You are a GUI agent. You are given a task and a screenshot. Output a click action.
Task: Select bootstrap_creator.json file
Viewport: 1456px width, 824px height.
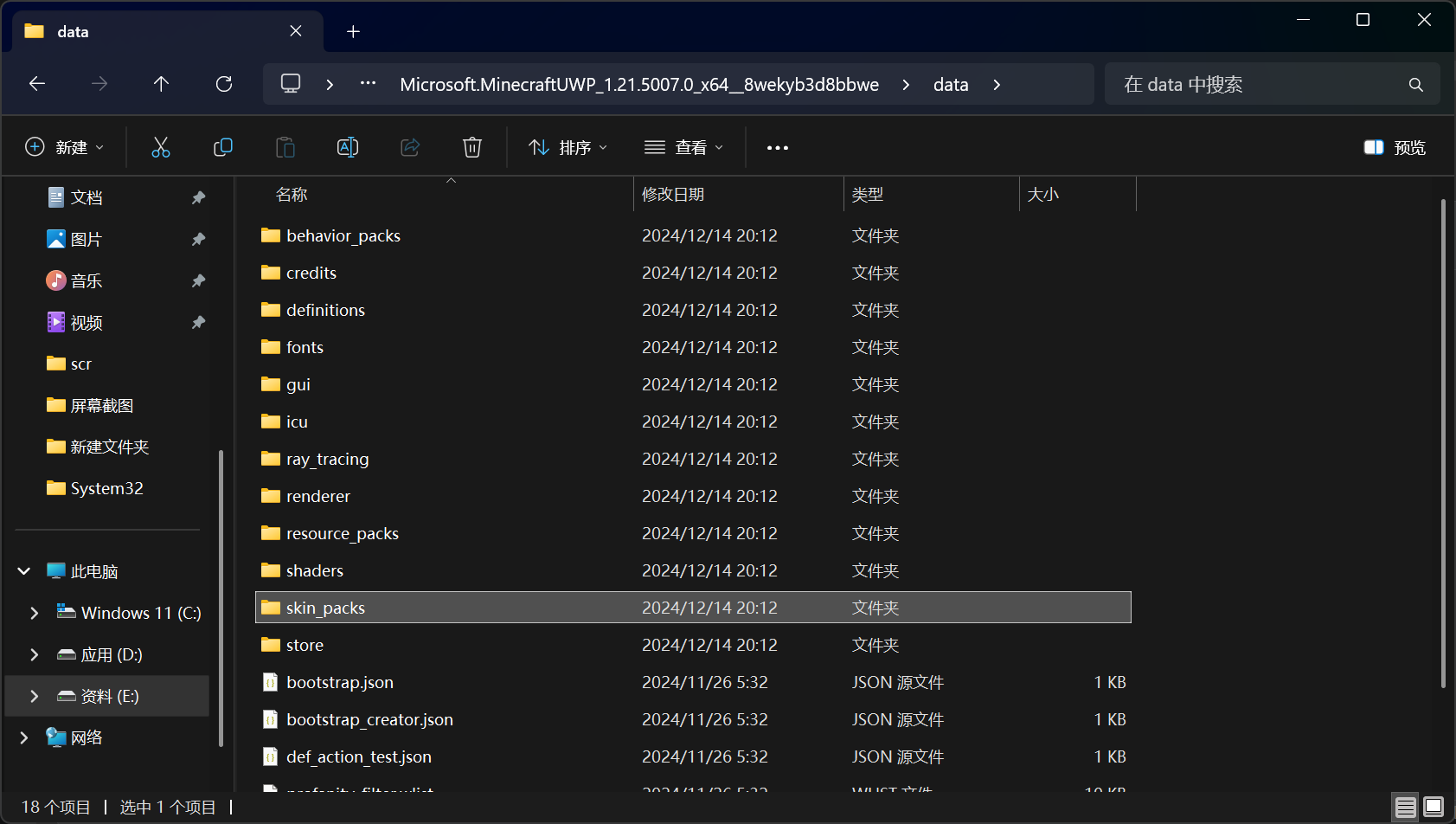pos(693,719)
